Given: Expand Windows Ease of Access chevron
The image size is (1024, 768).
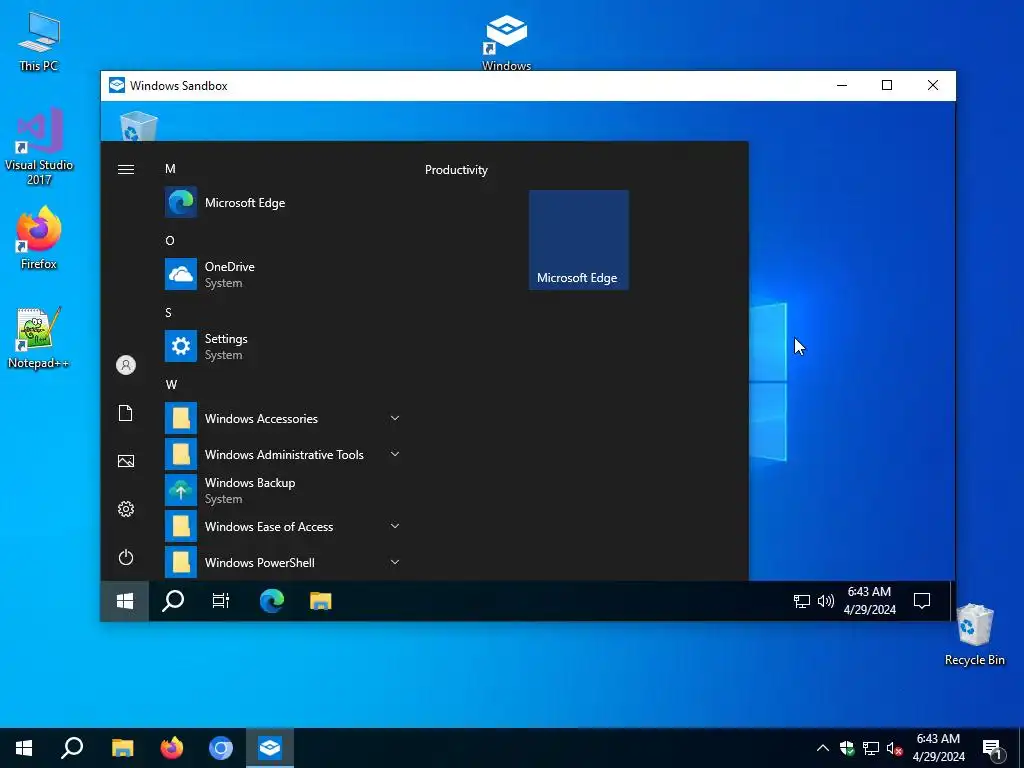Looking at the screenshot, I should pyautogui.click(x=394, y=526).
